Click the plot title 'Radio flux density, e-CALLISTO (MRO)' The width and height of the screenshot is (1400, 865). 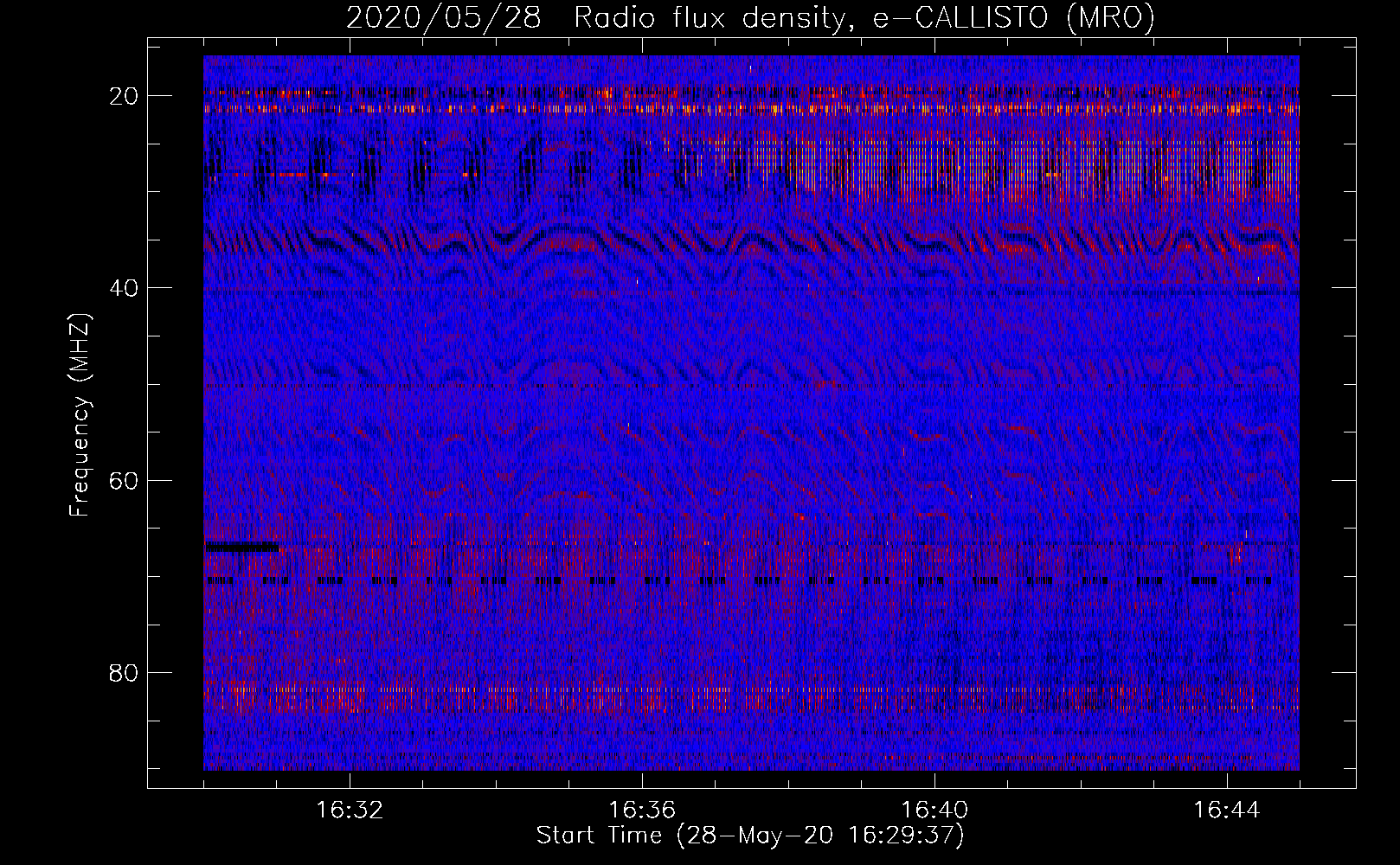pos(864,17)
